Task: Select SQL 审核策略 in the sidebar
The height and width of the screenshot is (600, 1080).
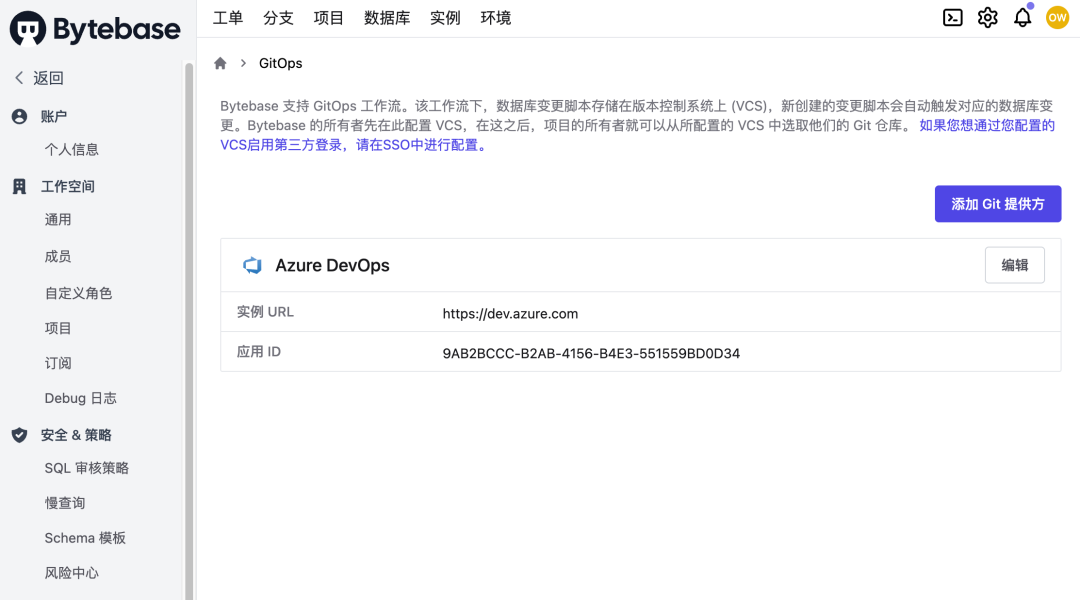Action: coord(87,468)
